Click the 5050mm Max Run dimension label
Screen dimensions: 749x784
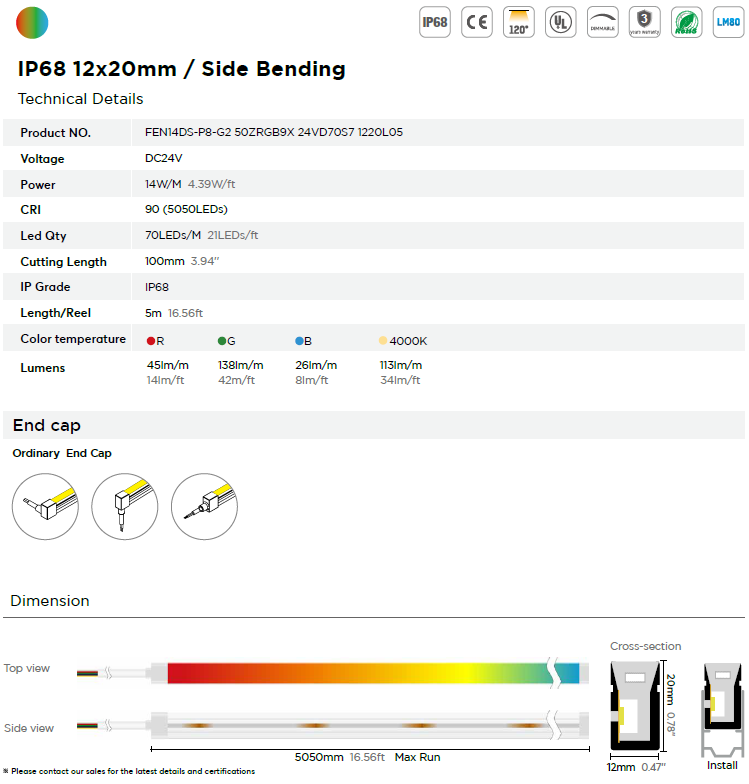[368, 757]
